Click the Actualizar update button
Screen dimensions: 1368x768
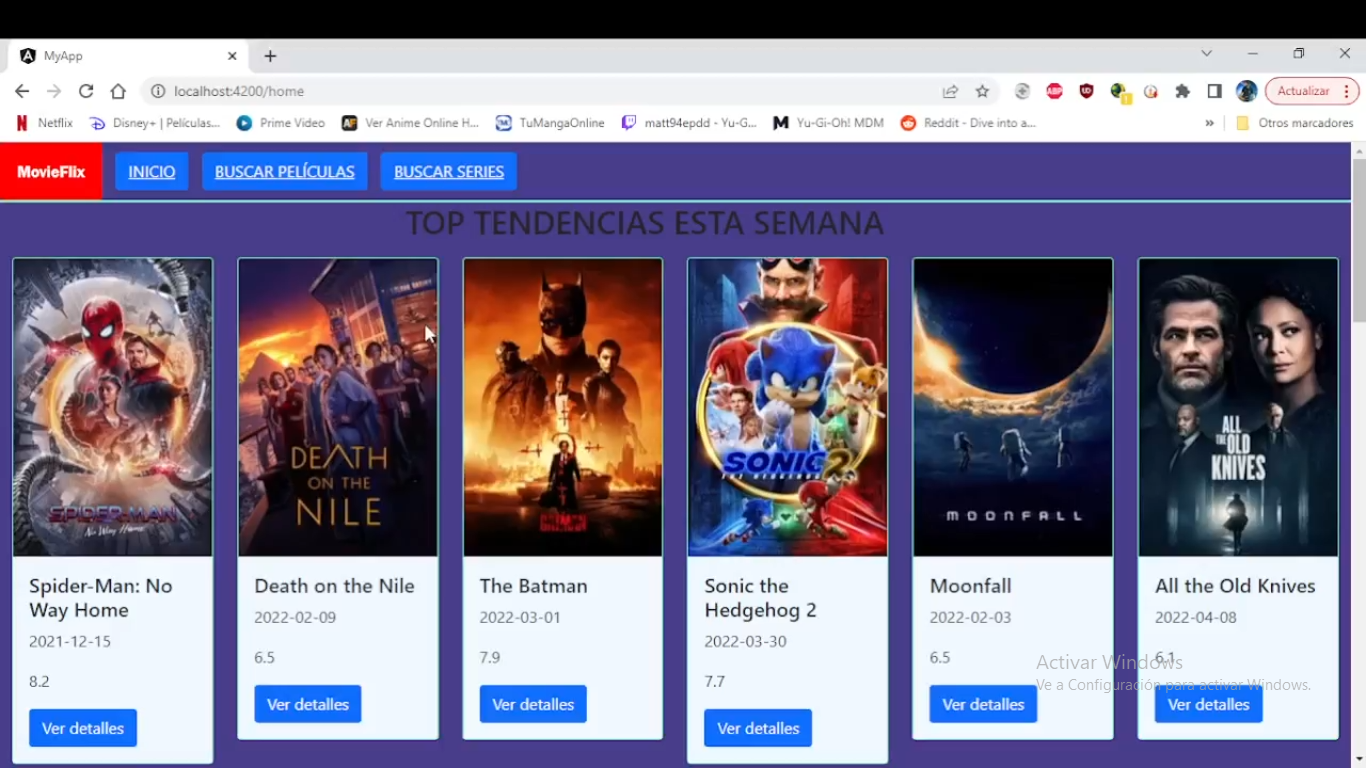(x=1312, y=91)
